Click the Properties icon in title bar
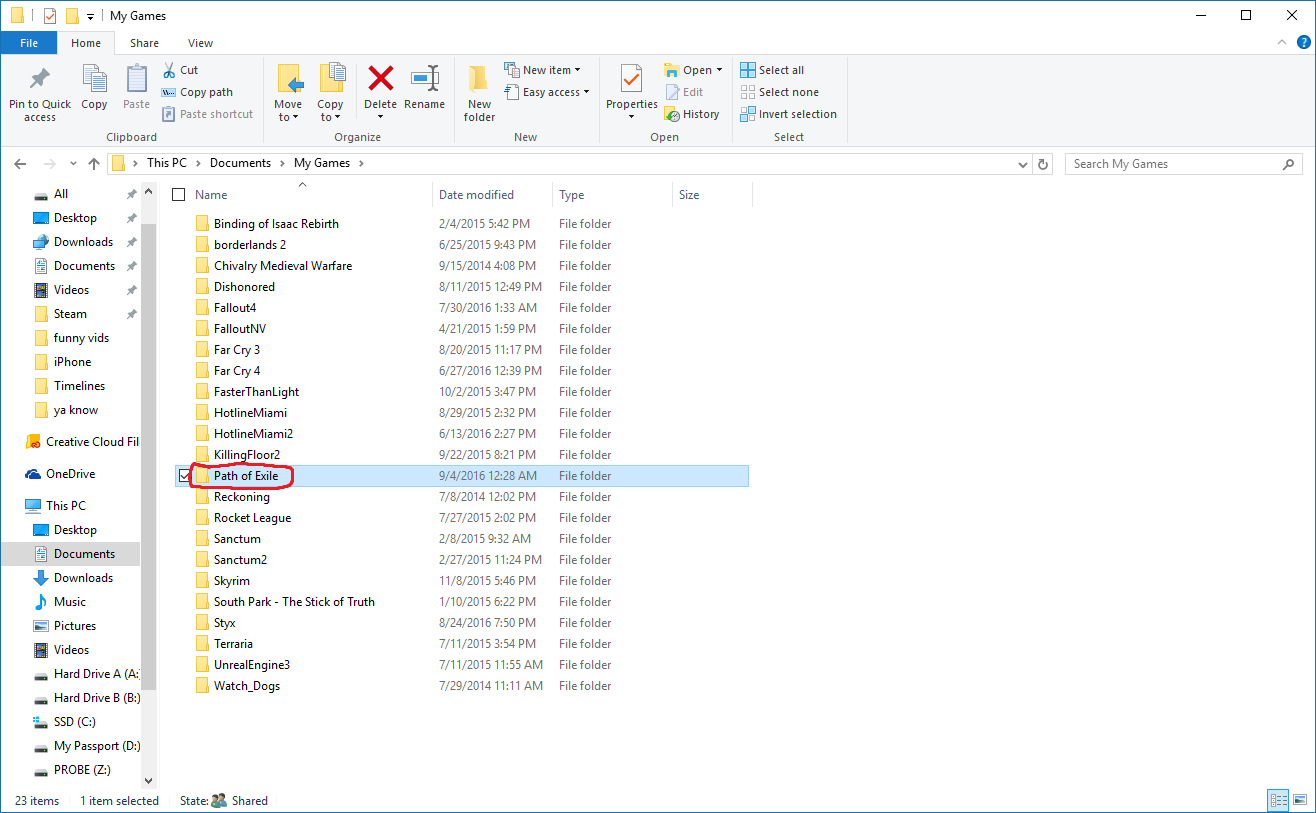 click(x=50, y=16)
